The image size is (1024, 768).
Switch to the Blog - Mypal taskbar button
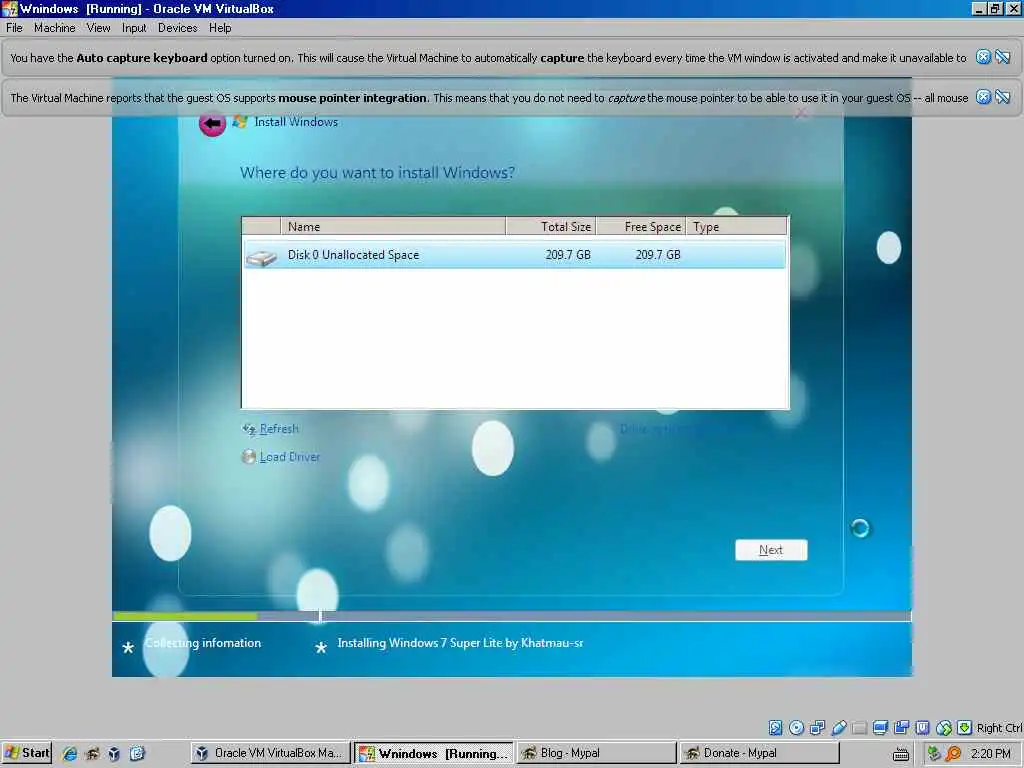(596, 753)
